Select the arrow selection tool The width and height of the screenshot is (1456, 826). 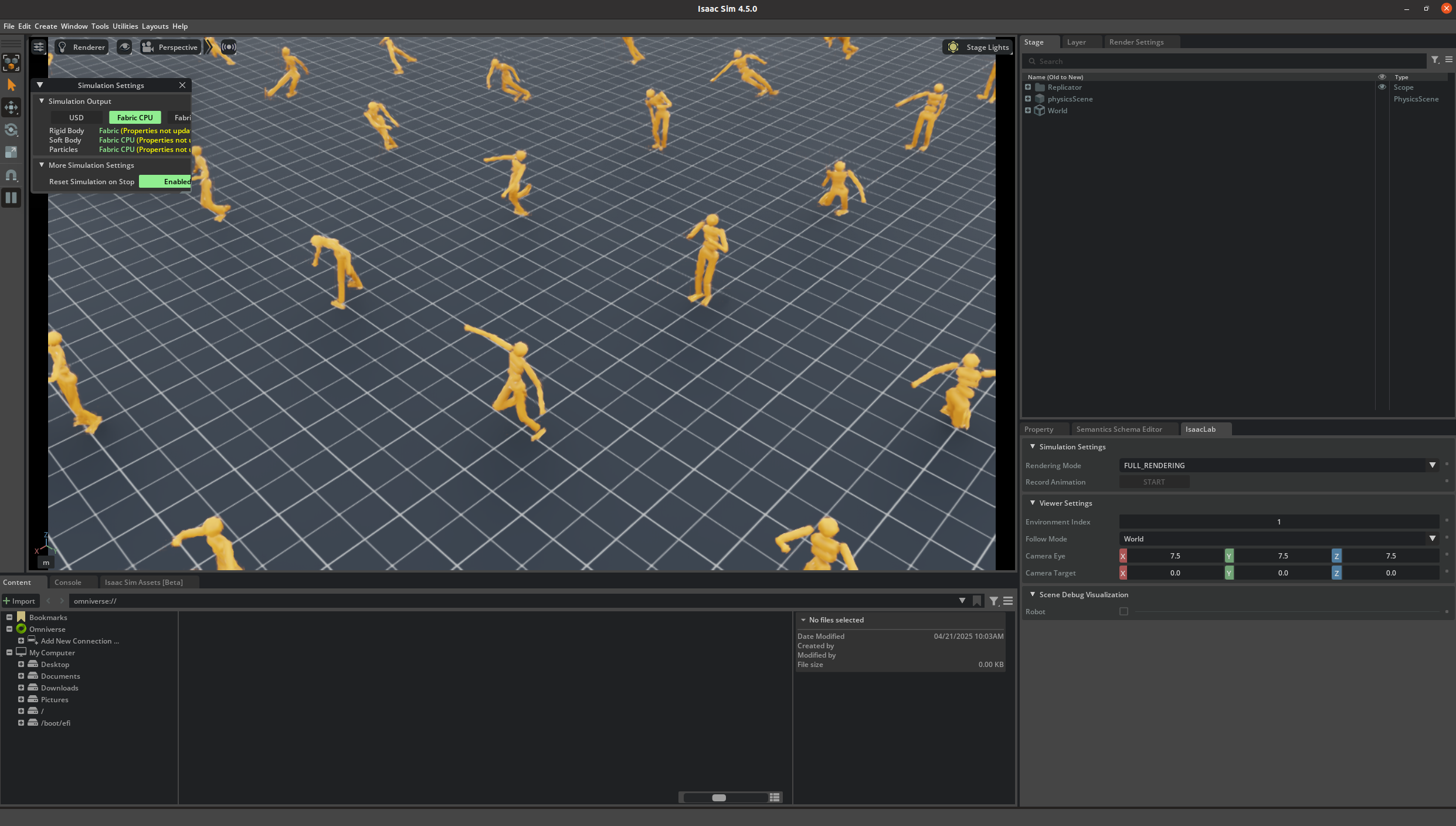[x=11, y=85]
